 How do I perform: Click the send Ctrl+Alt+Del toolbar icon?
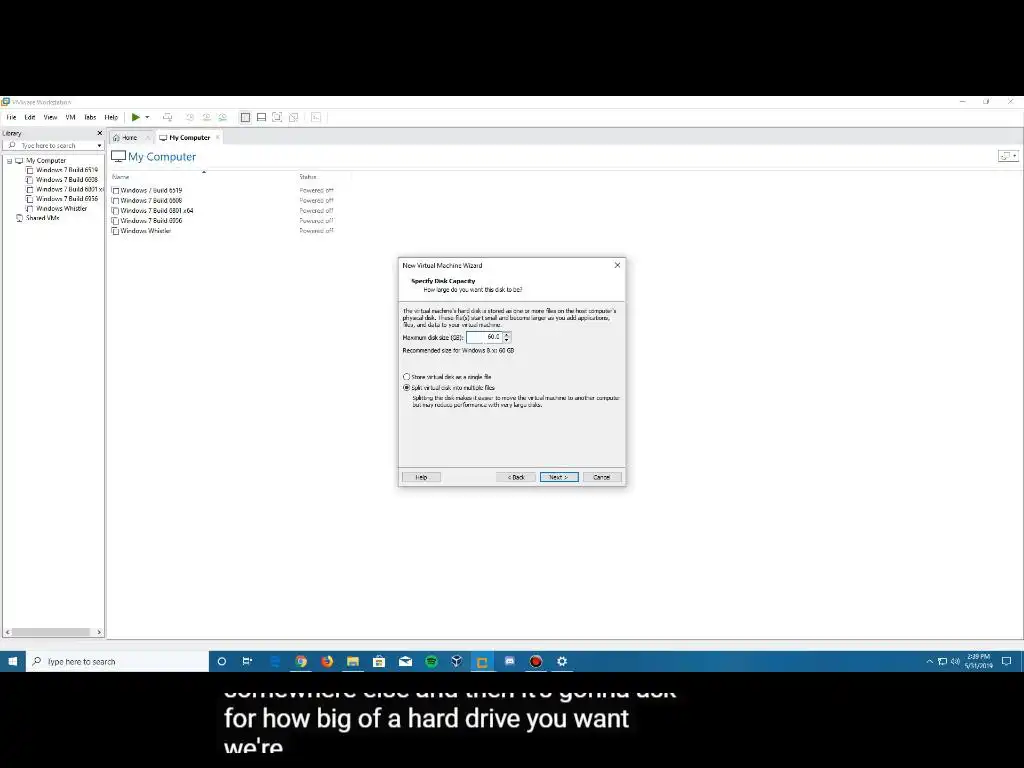(167, 118)
